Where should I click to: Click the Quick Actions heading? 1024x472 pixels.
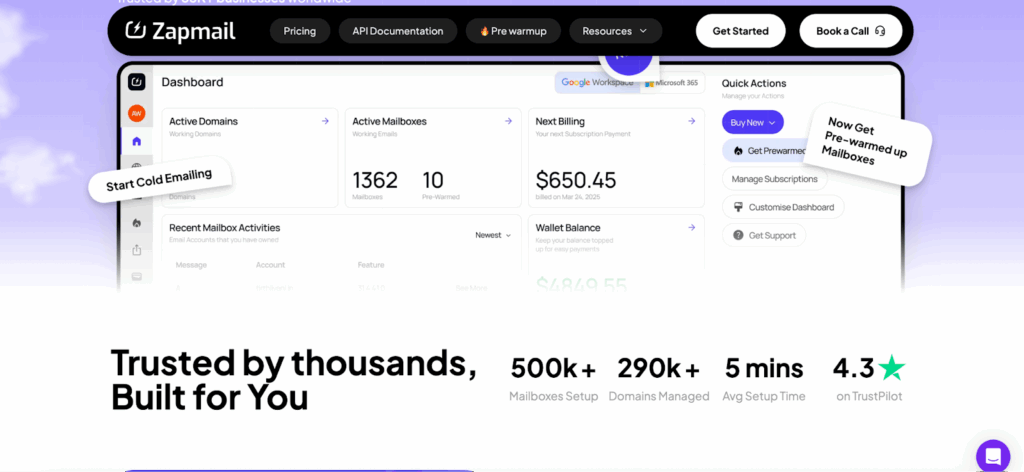click(x=754, y=84)
